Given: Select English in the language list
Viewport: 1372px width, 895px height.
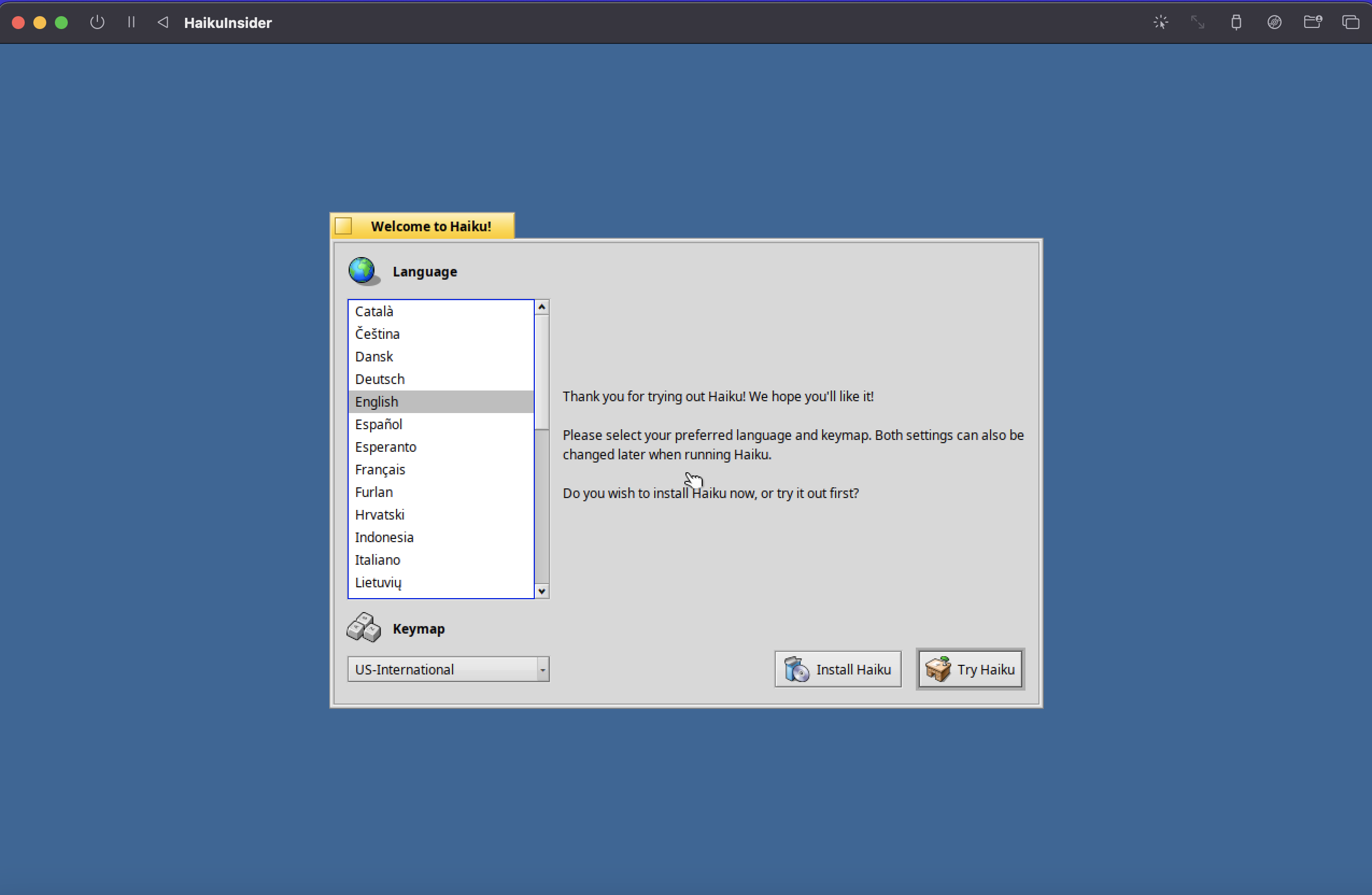Looking at the screenshot, I should pos(441,402).
